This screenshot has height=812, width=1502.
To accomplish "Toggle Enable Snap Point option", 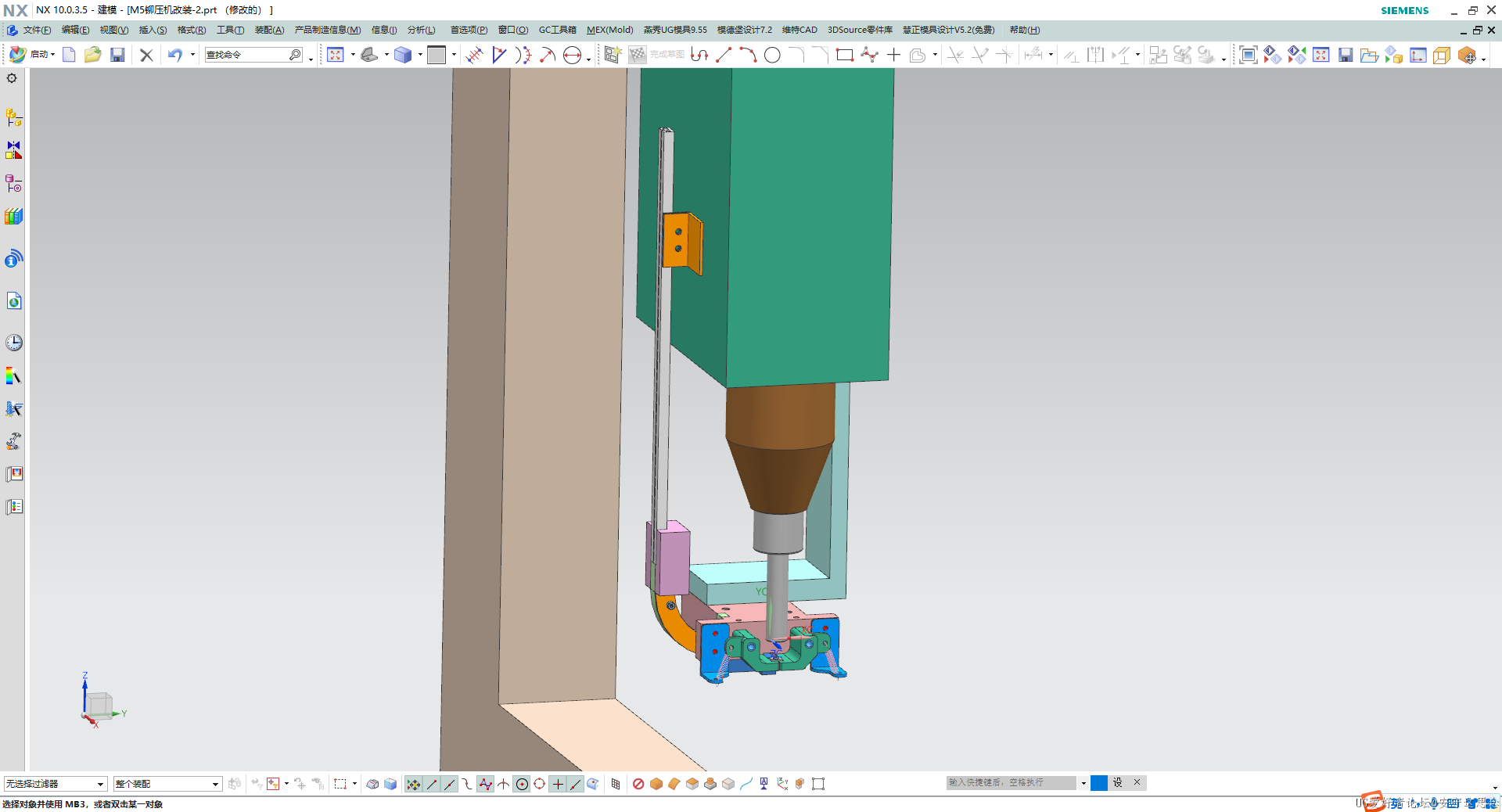I will 413,784.
